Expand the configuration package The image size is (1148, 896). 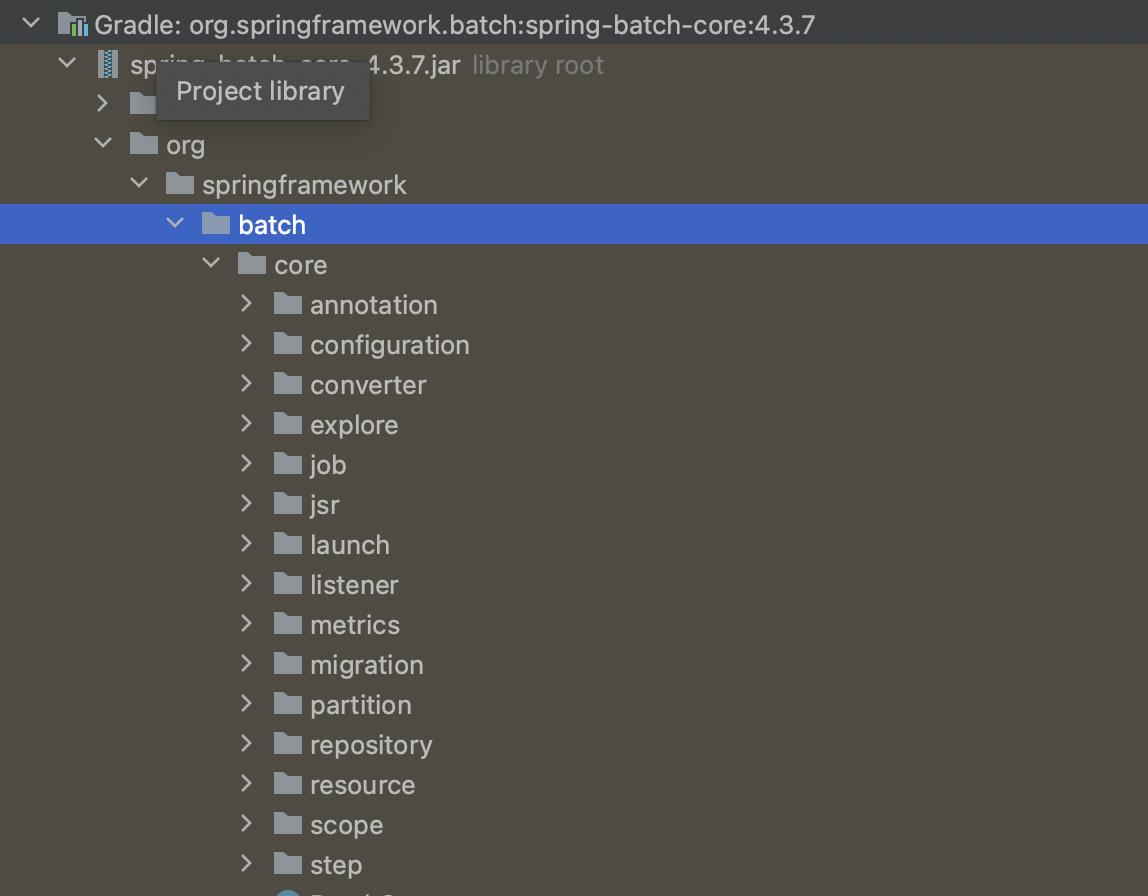[x=246, y=343]
